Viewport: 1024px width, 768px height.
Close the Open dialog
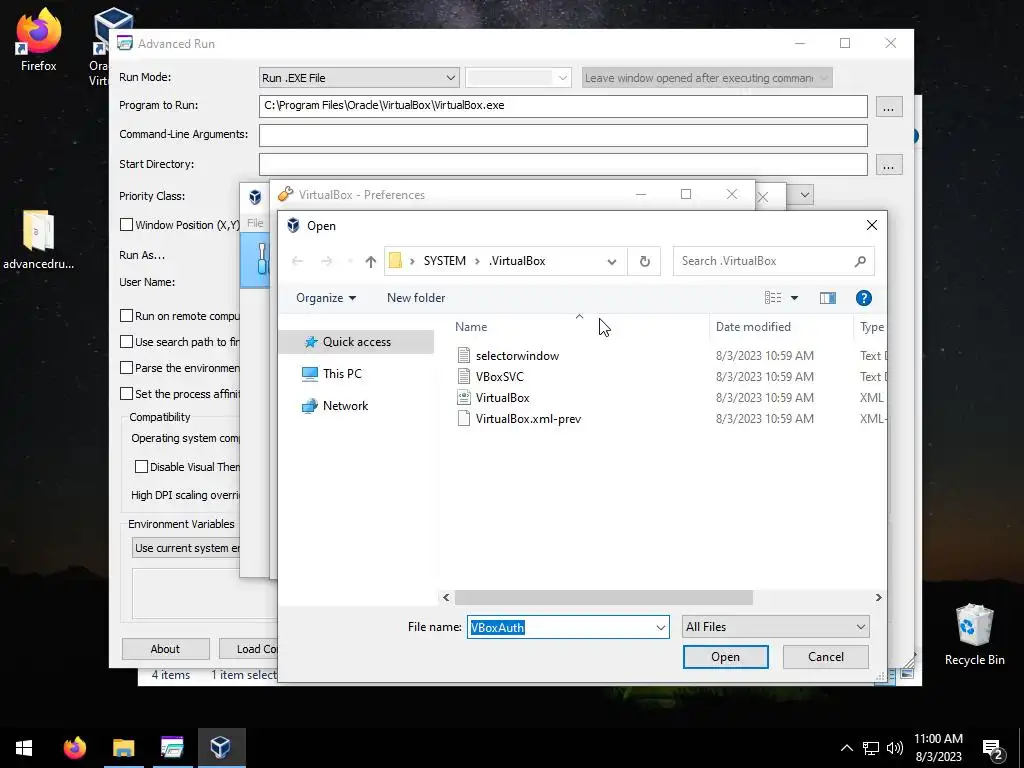pos(871,225)
